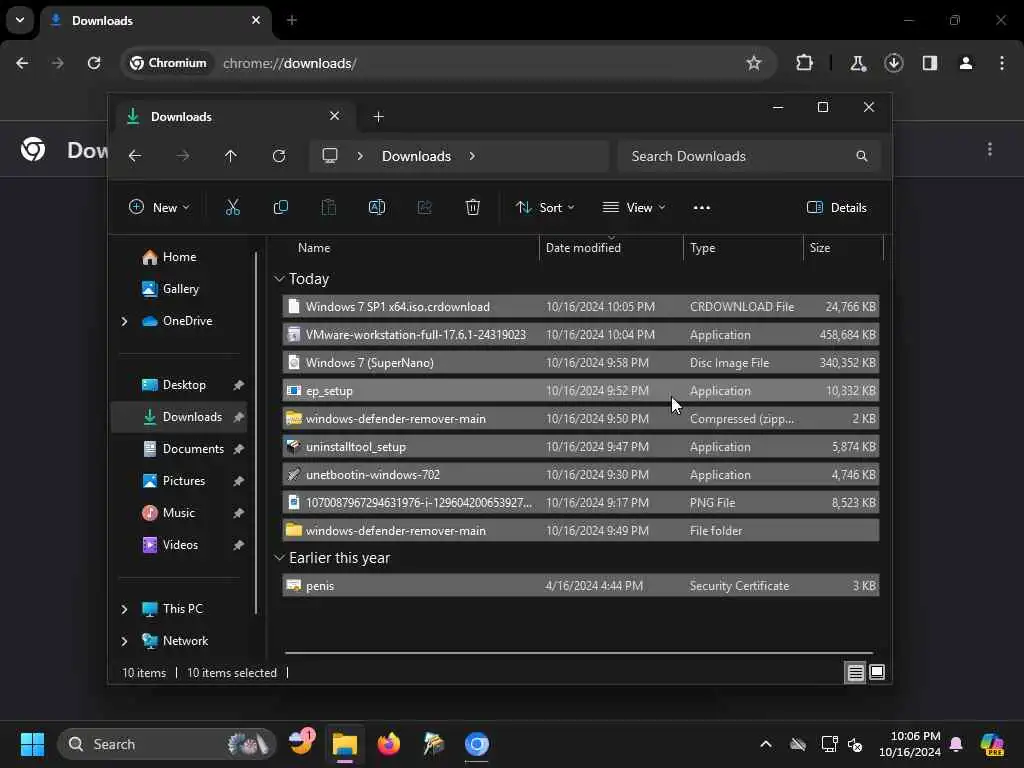Click the horizontal scrollbar in file list
Screen dimensions: 1024x768
(x=579, y=652)
